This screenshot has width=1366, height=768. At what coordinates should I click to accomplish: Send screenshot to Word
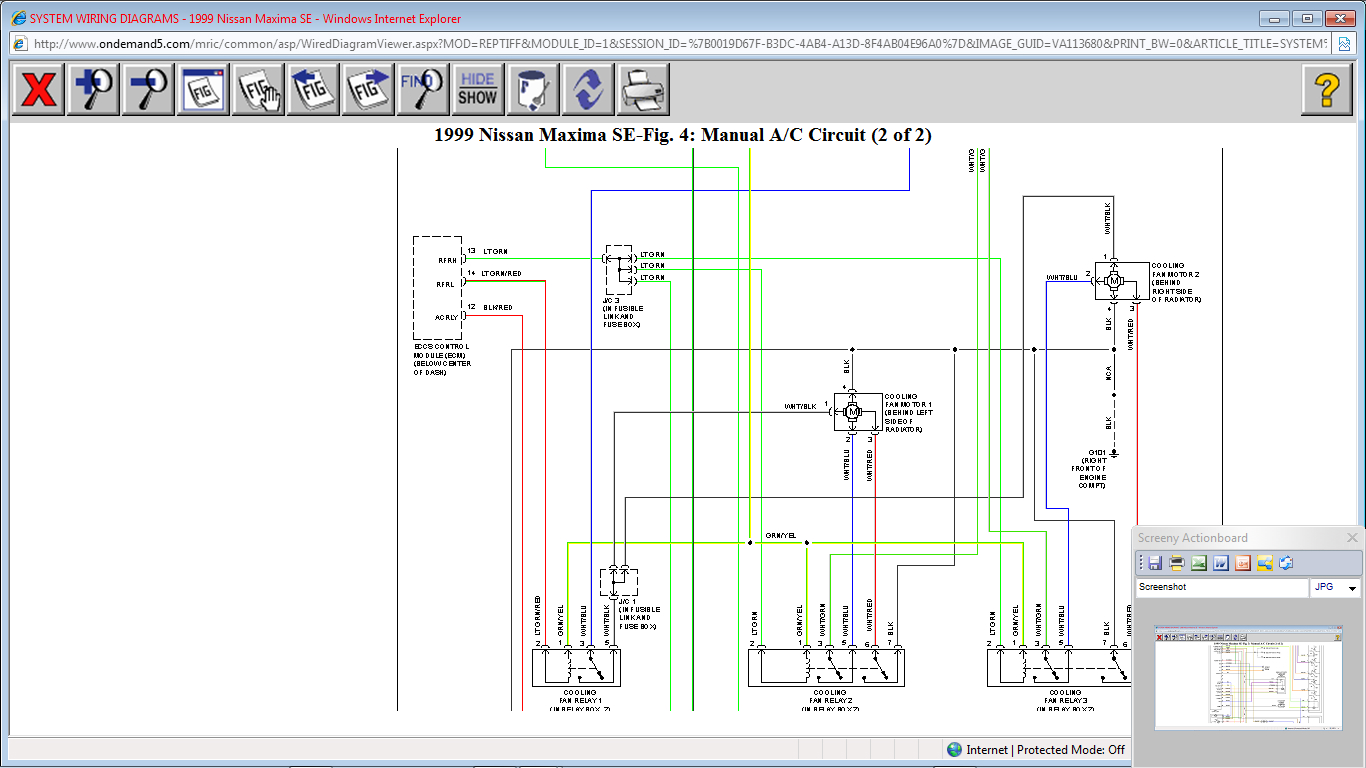pos(1221,564)
